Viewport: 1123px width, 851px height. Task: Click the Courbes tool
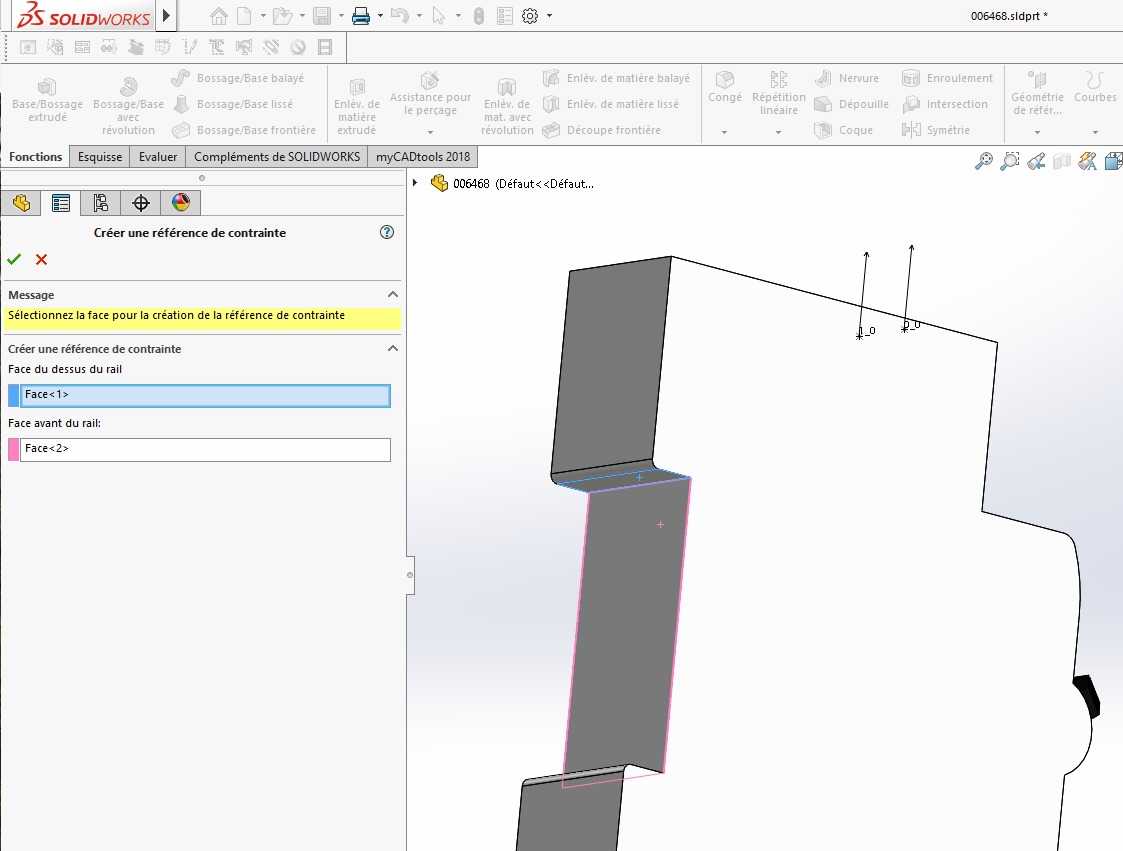pyautogui.click(x=1095, y=87)
